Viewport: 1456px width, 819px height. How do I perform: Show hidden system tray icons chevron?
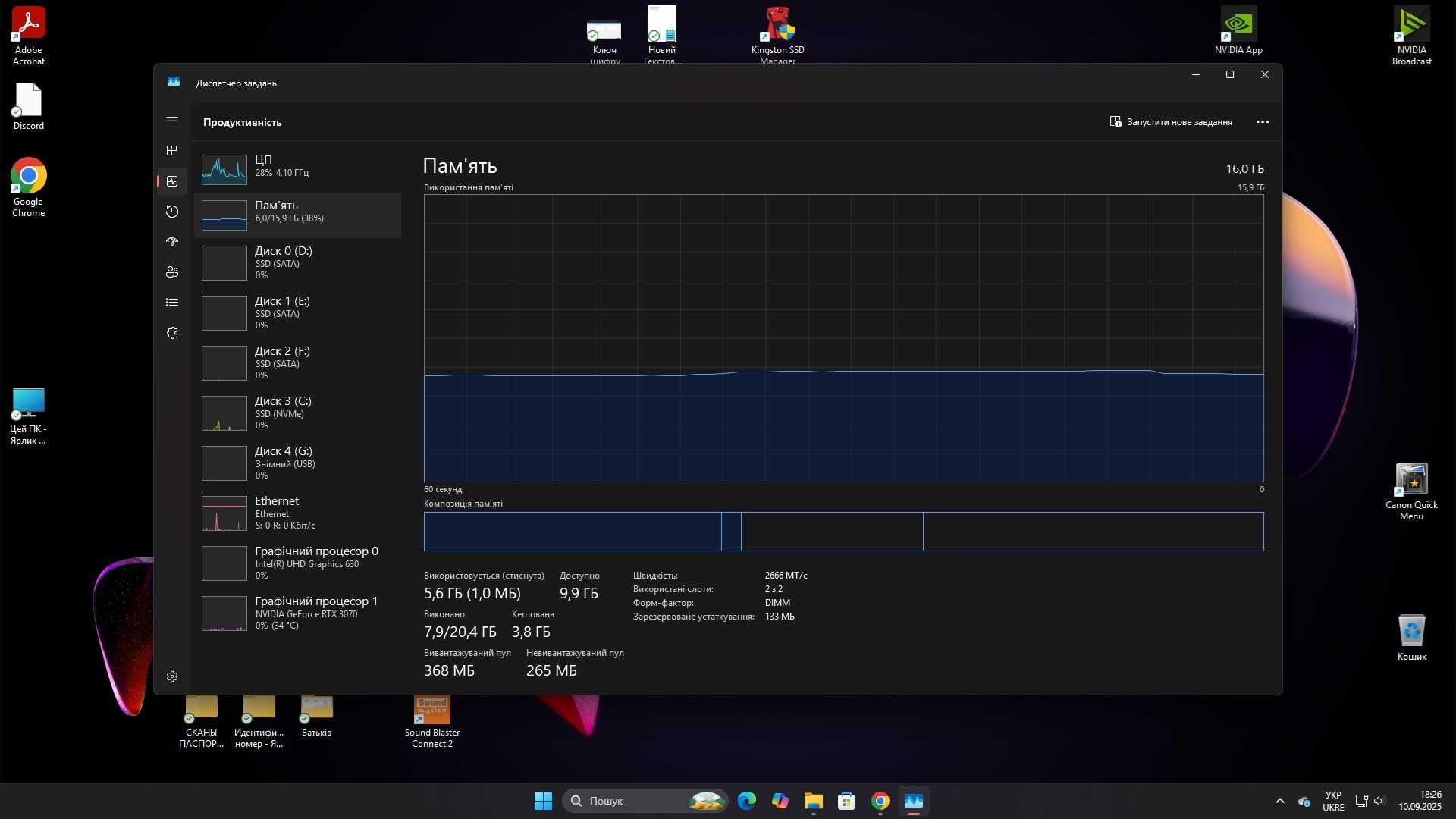point(1280,801)
